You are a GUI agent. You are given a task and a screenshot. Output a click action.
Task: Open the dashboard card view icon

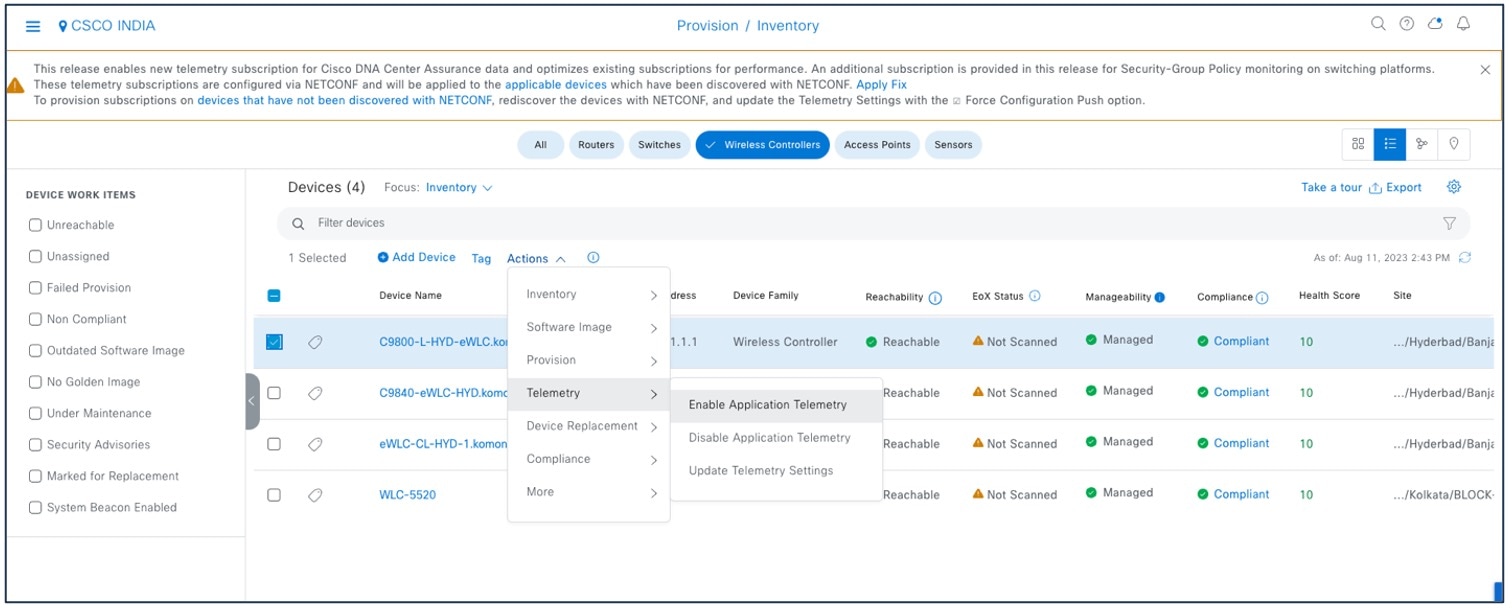[1357, 144]
